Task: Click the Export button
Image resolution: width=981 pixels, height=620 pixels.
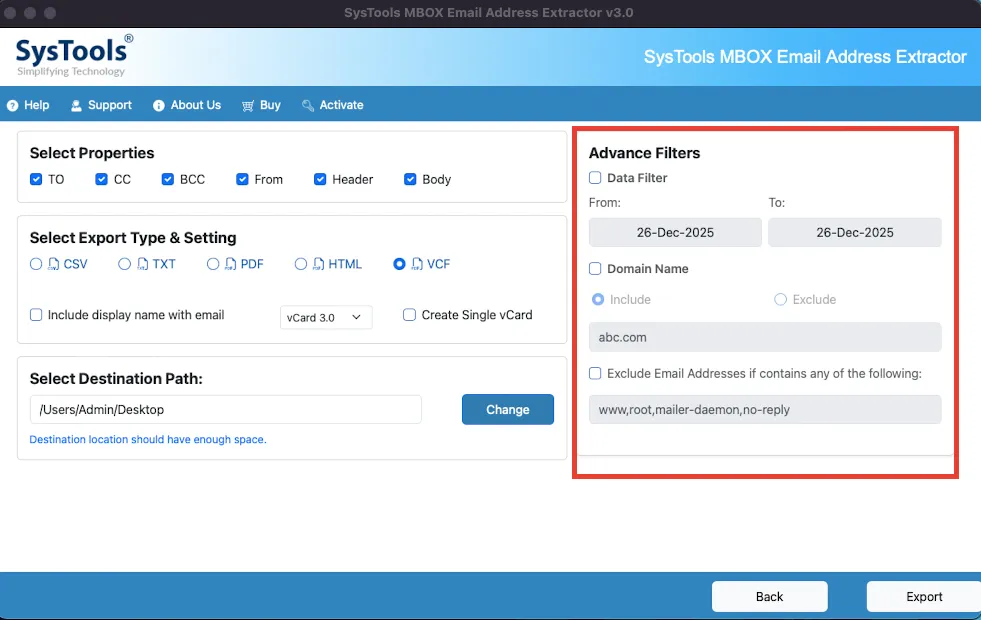Action: coord(923,596)
